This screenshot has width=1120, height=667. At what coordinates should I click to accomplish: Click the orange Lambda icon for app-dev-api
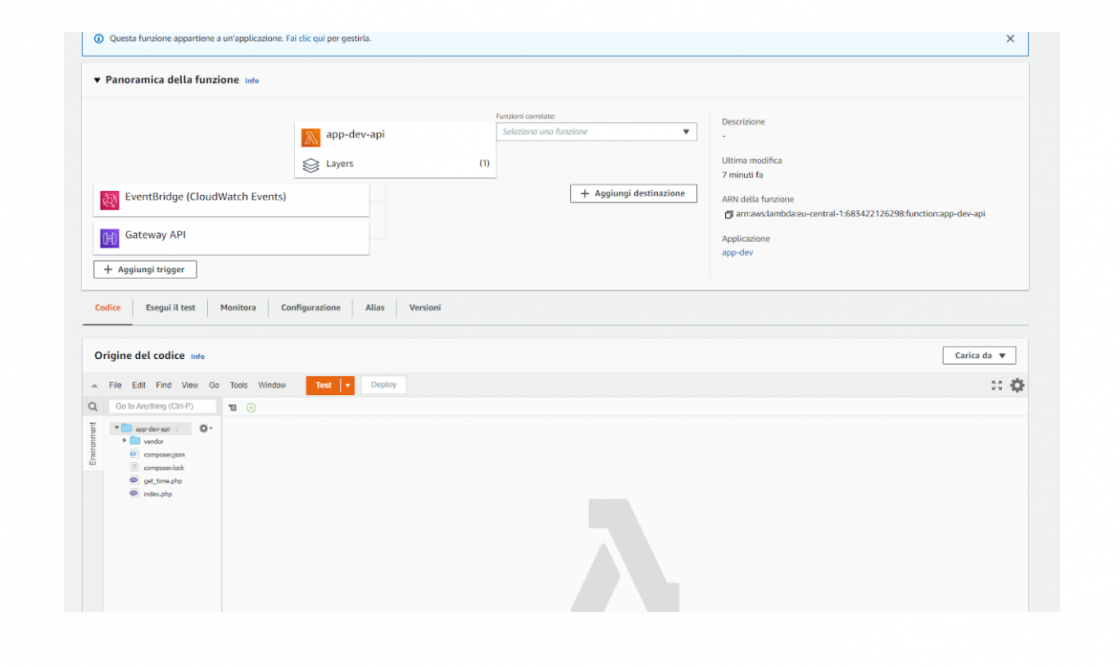[311, 137]
